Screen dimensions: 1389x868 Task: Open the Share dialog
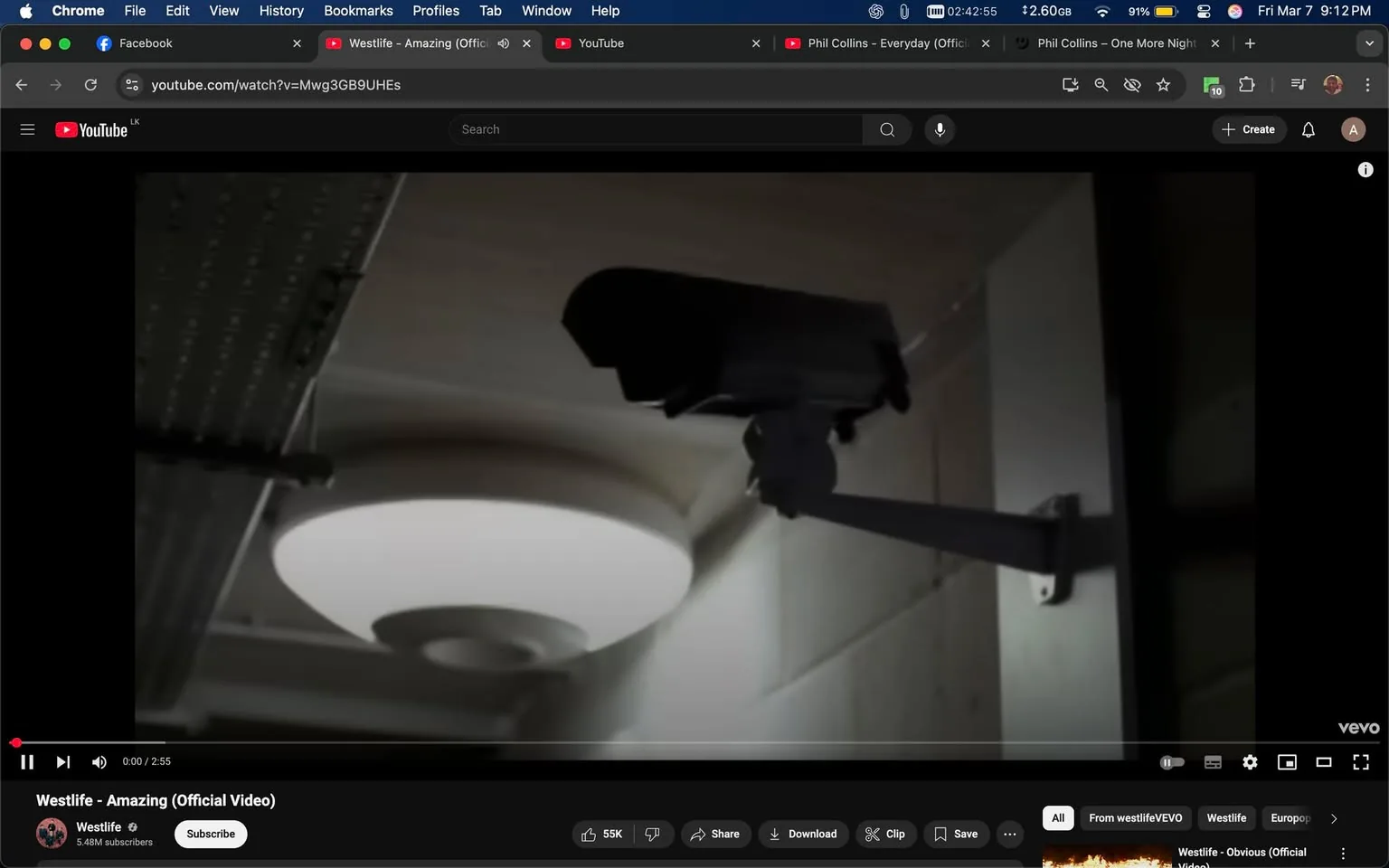[x=715, y=834]
